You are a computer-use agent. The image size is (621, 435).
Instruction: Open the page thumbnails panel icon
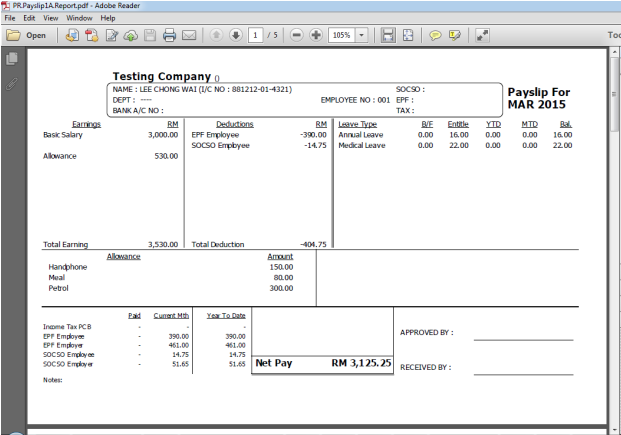click(12, 59)
